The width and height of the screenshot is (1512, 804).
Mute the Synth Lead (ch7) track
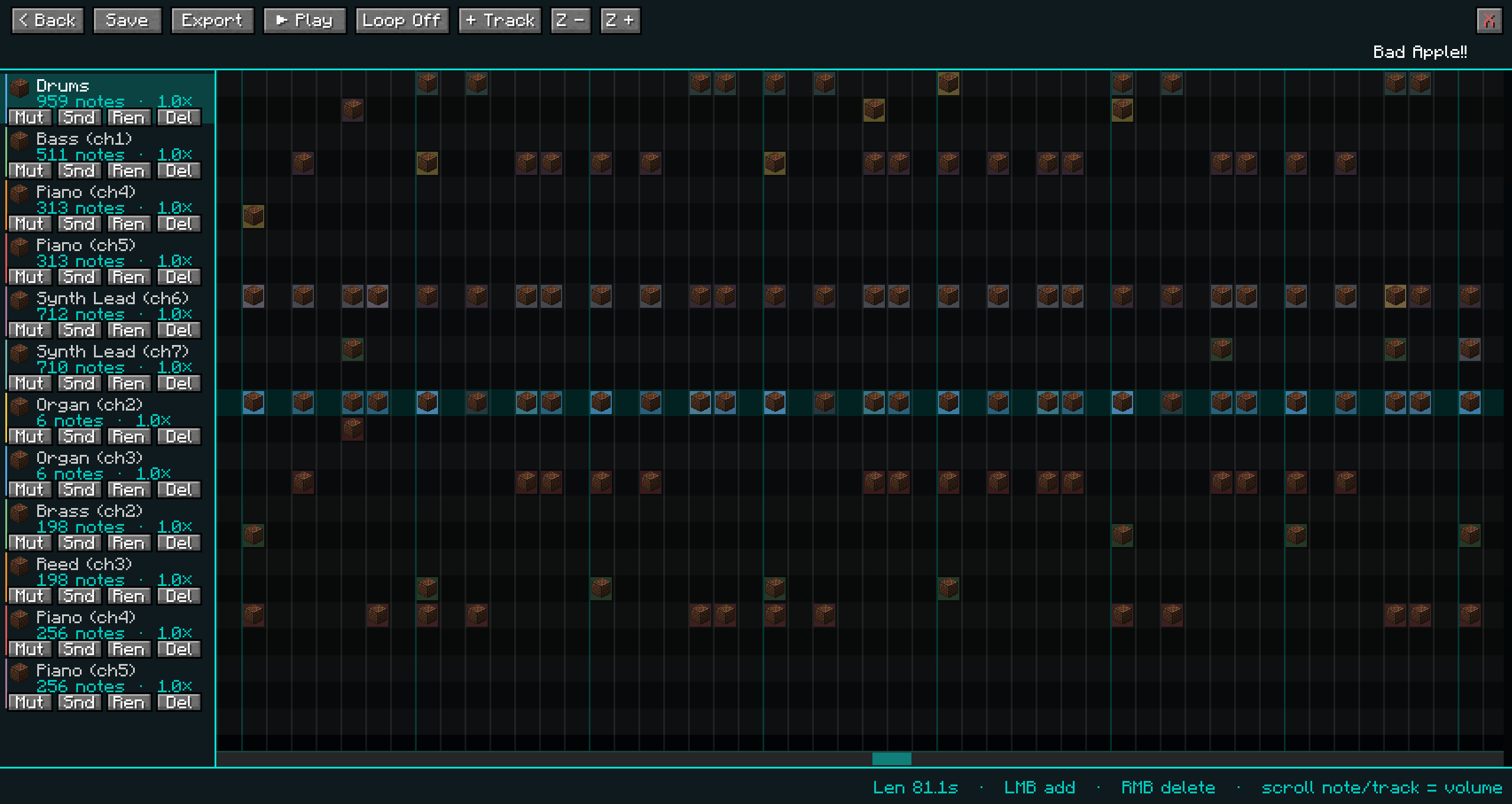(x=30, y=383)
